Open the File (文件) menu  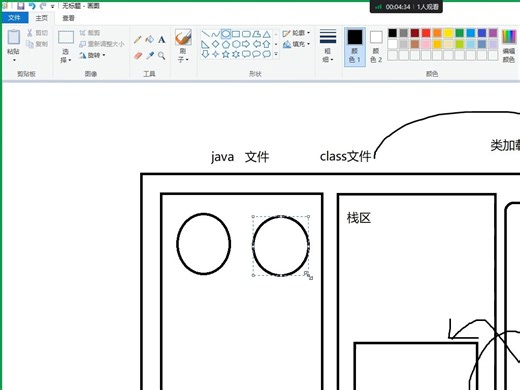coord(14,18)
